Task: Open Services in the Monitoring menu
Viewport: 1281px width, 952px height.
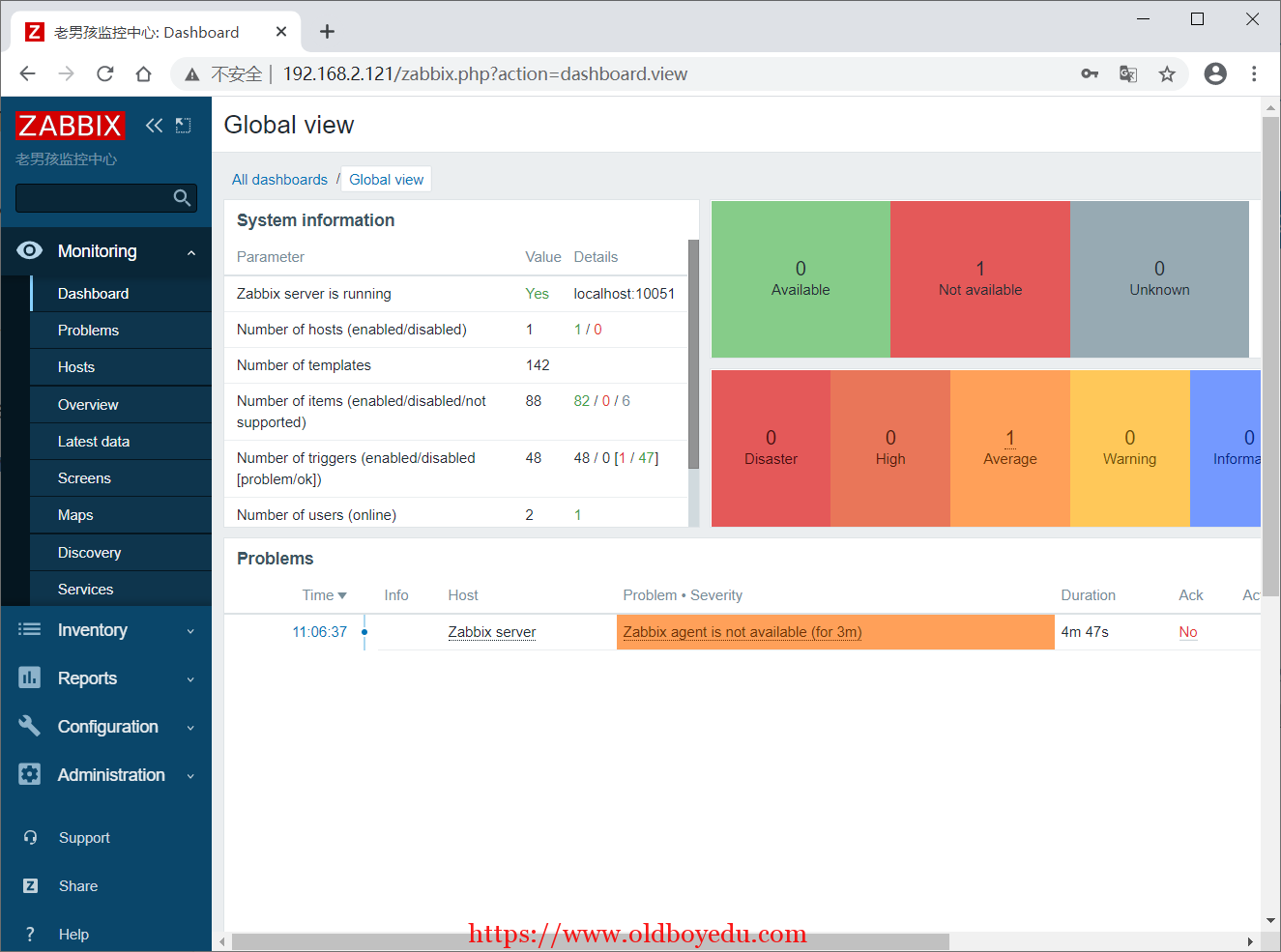Action: click(121, 590)
